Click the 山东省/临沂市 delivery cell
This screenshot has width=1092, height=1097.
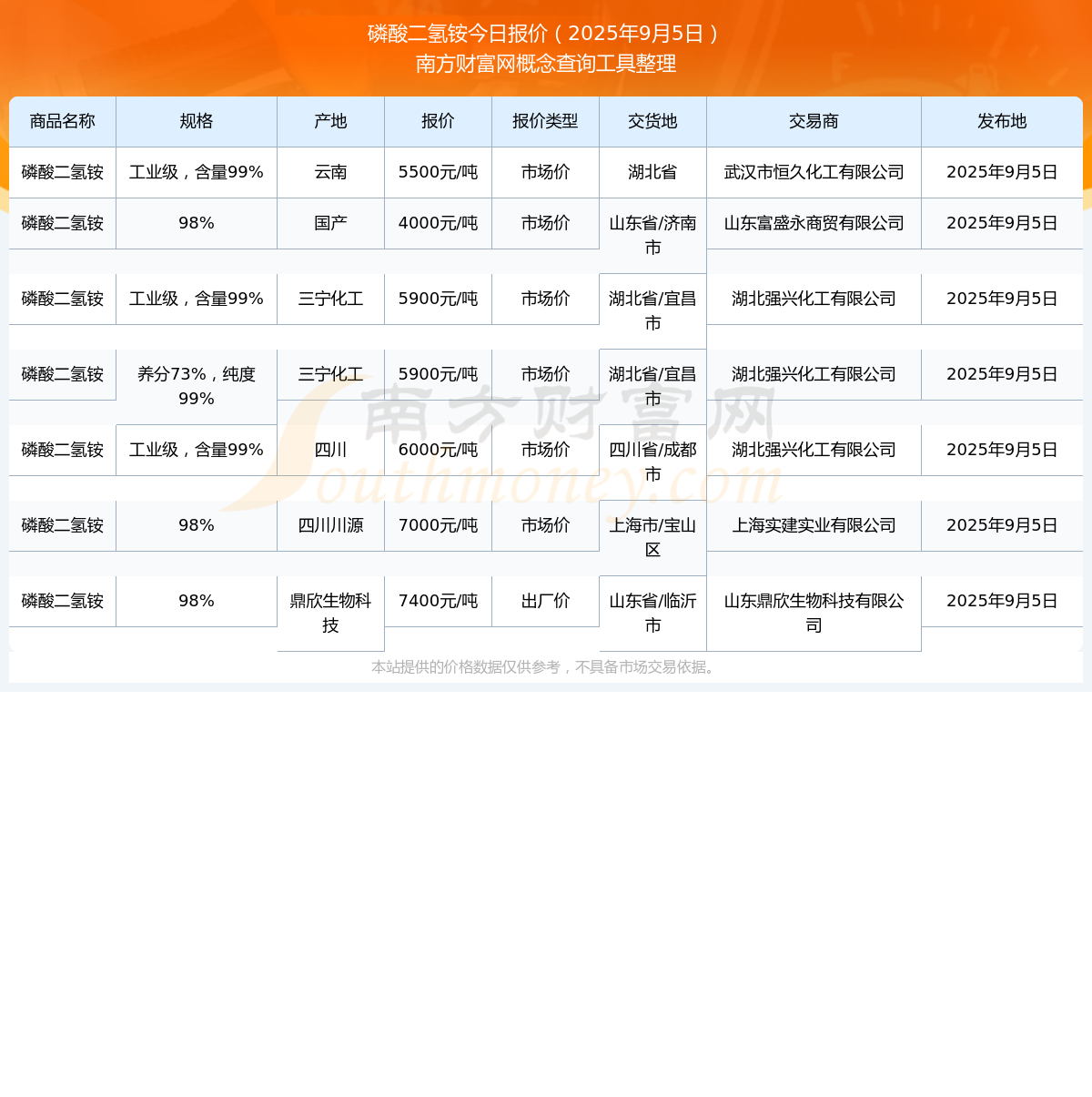[653, 613]
